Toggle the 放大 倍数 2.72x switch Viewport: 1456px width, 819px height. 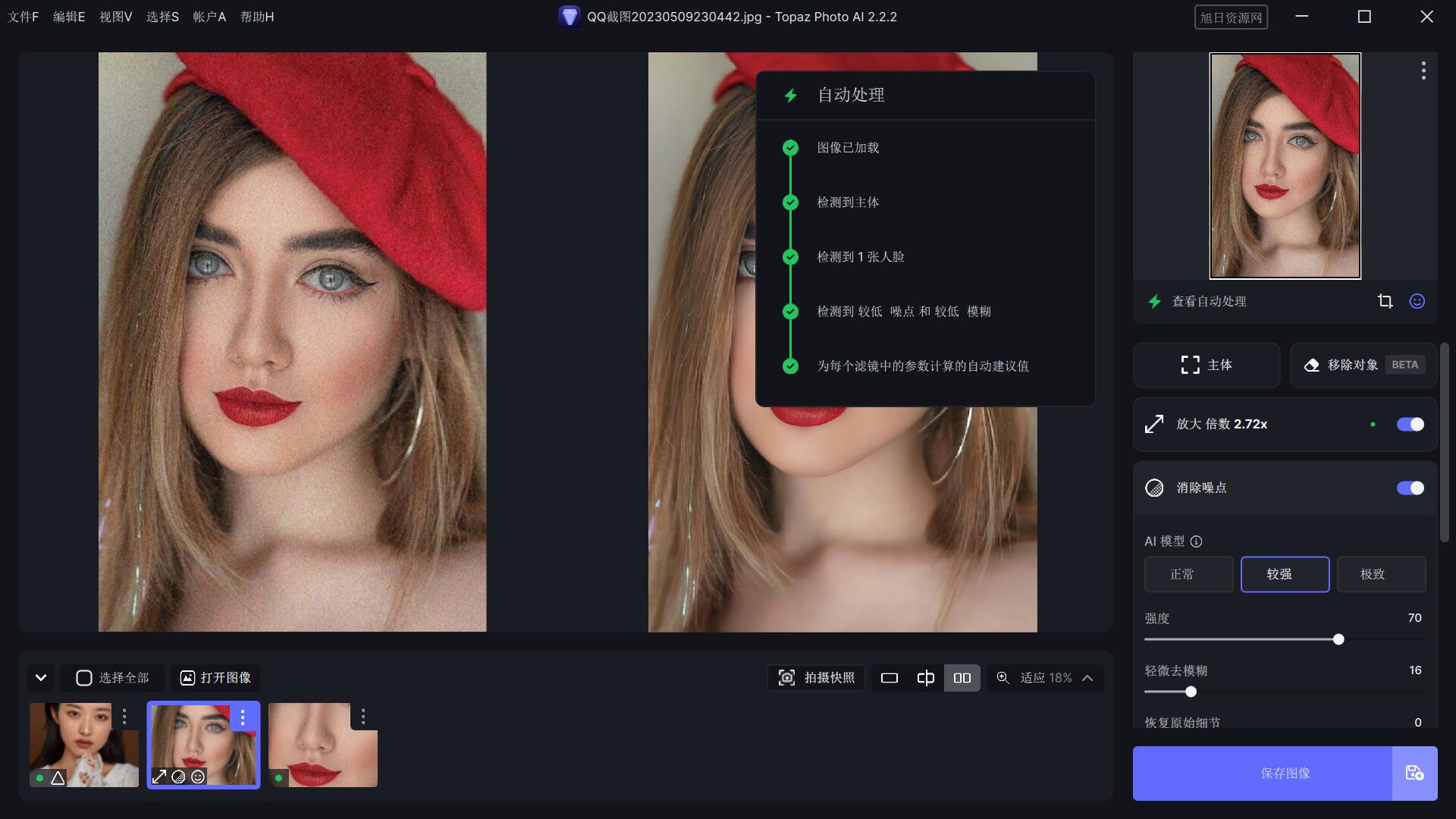tap(1410, 424)
